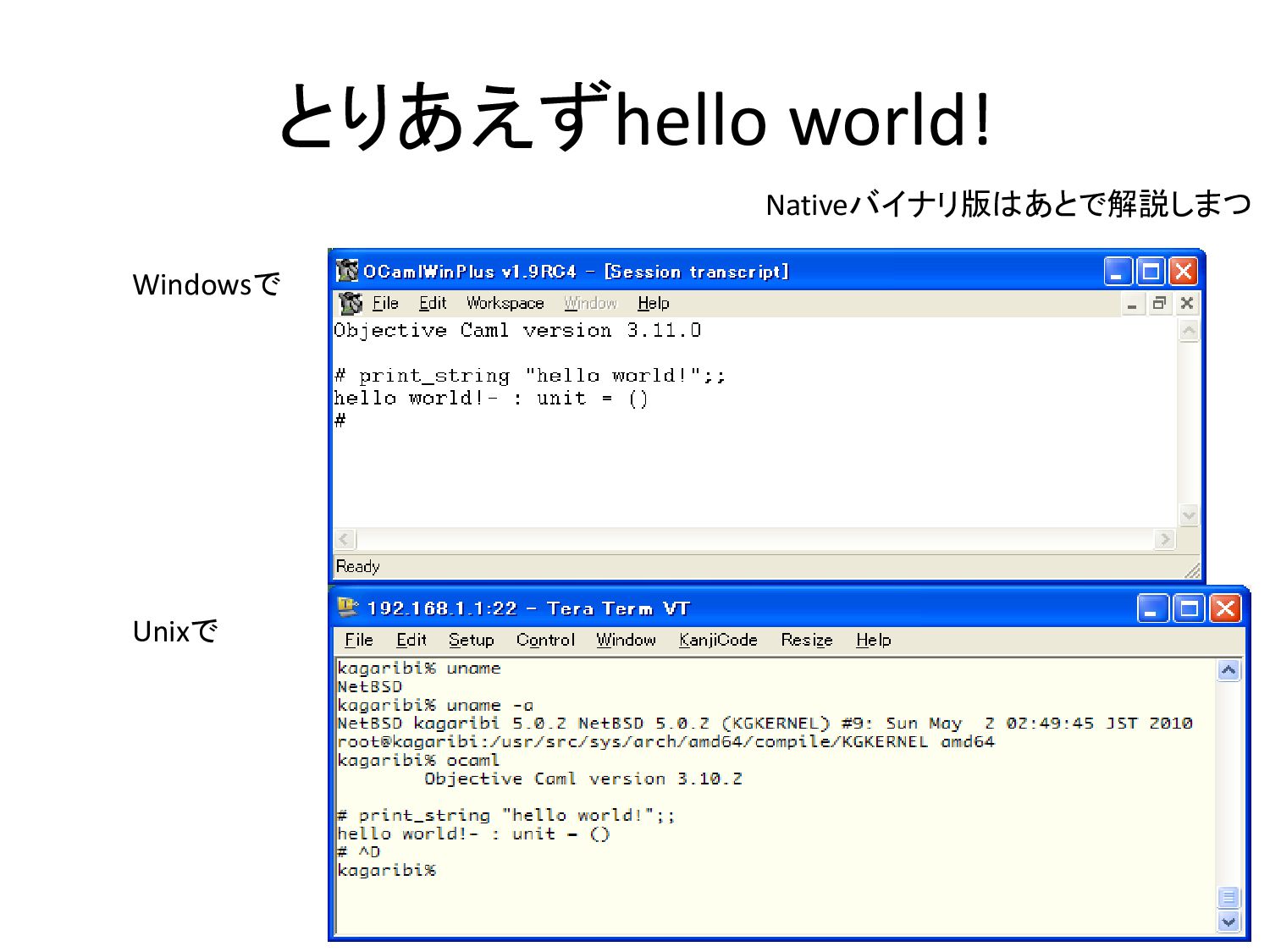Image resolution: width=1270 pixels, height=952 pixels.
Task: Open the Control menu in Tera Term
Action: (545, 640)
